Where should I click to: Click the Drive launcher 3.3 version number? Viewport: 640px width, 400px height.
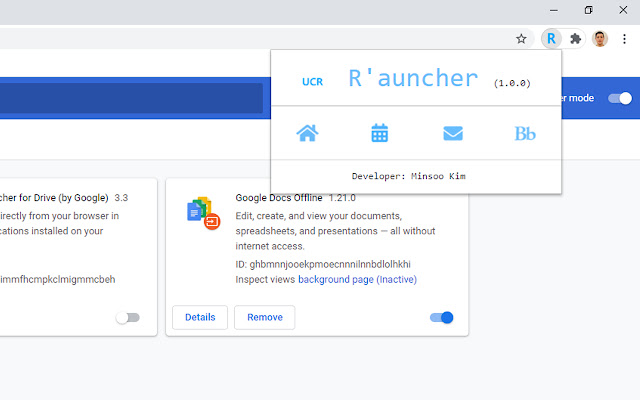click(121, 198)
